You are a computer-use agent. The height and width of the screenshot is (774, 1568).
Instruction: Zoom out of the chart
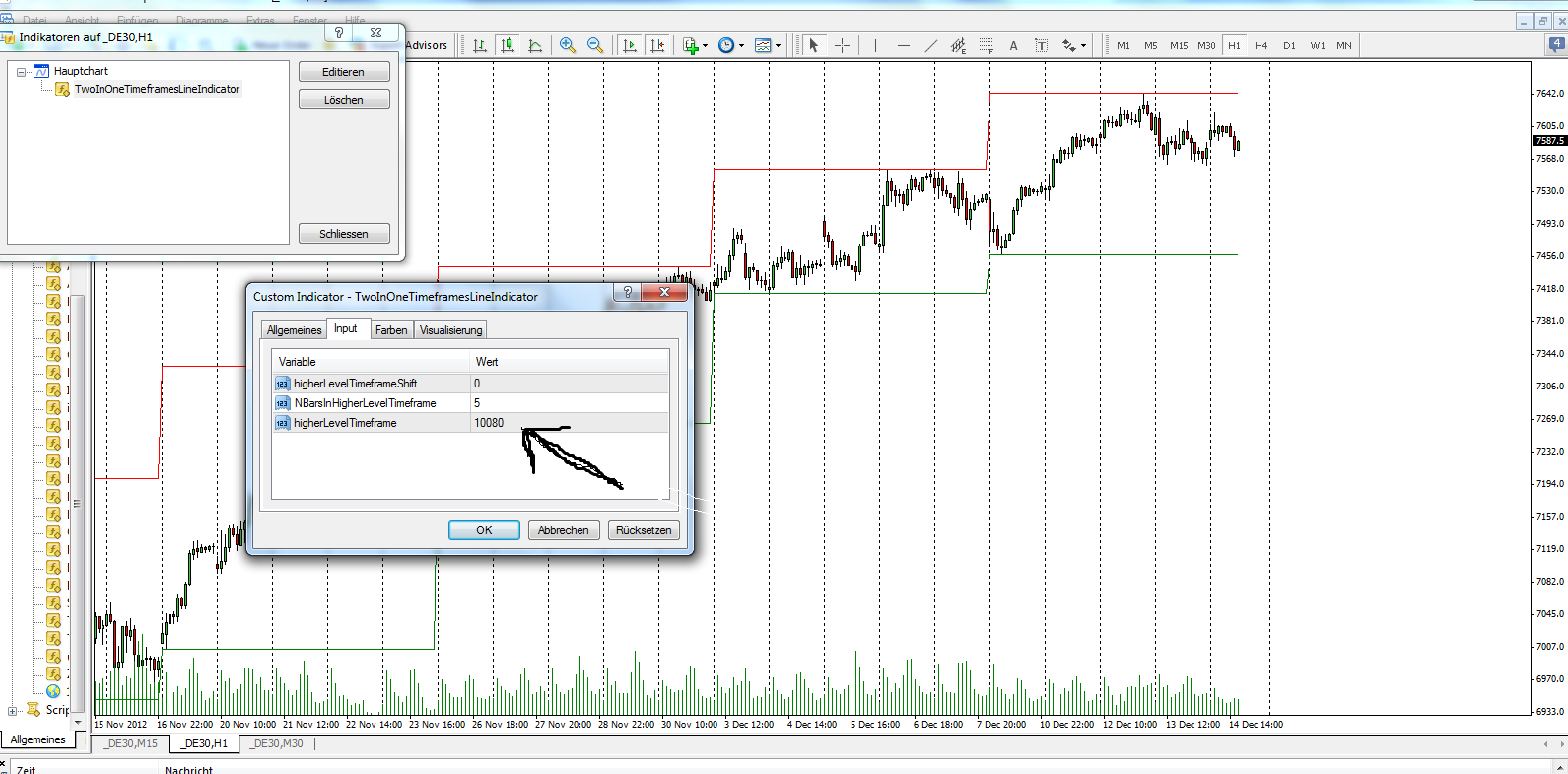pos(595,45)
